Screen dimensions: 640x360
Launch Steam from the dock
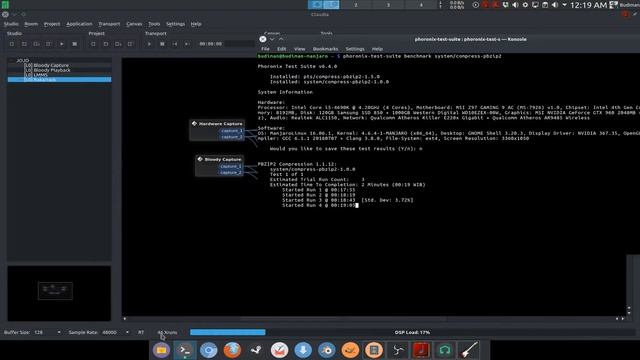tap(256, 350)
